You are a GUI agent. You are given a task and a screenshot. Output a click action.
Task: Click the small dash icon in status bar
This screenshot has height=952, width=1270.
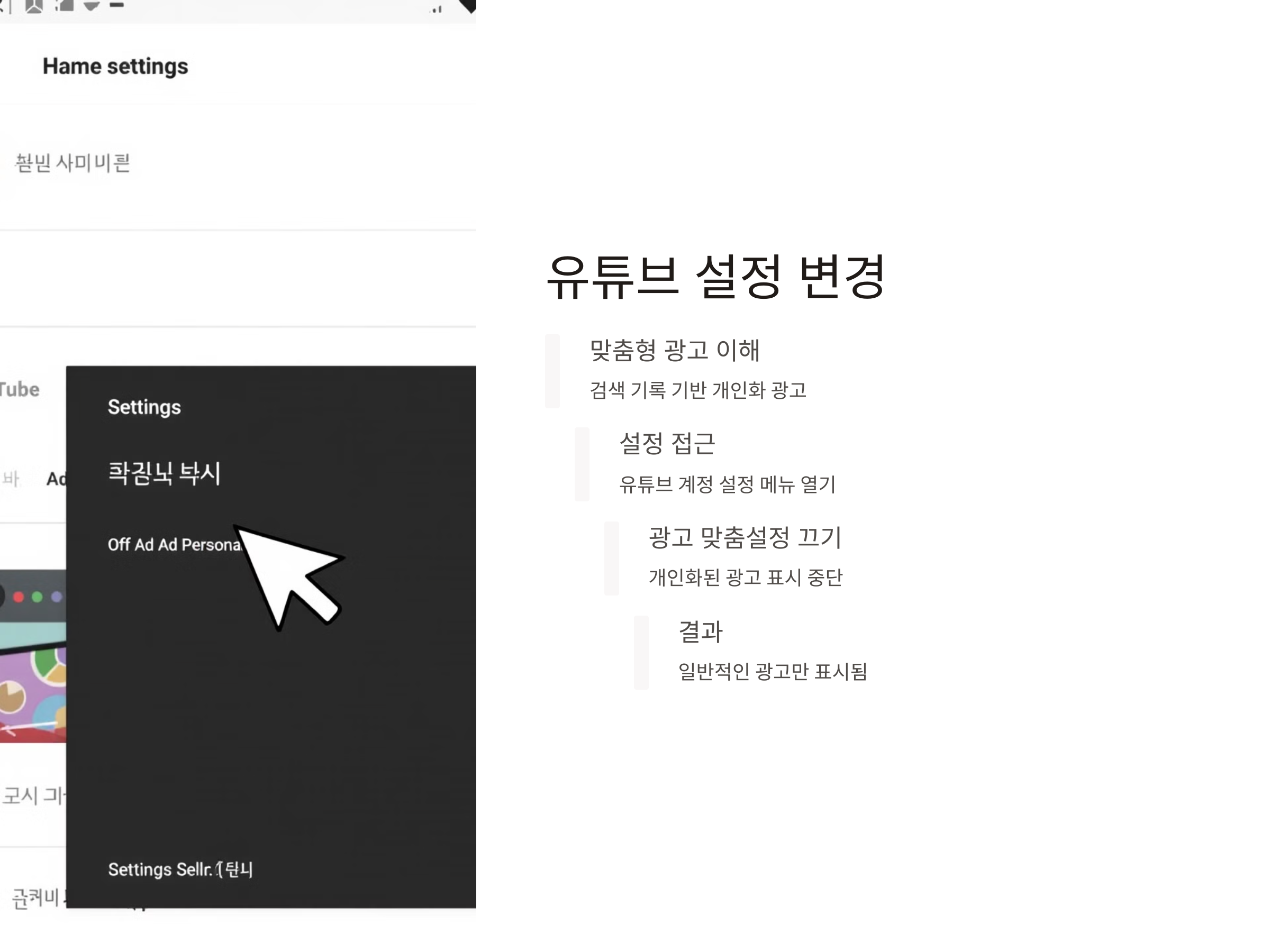[116, 5]
